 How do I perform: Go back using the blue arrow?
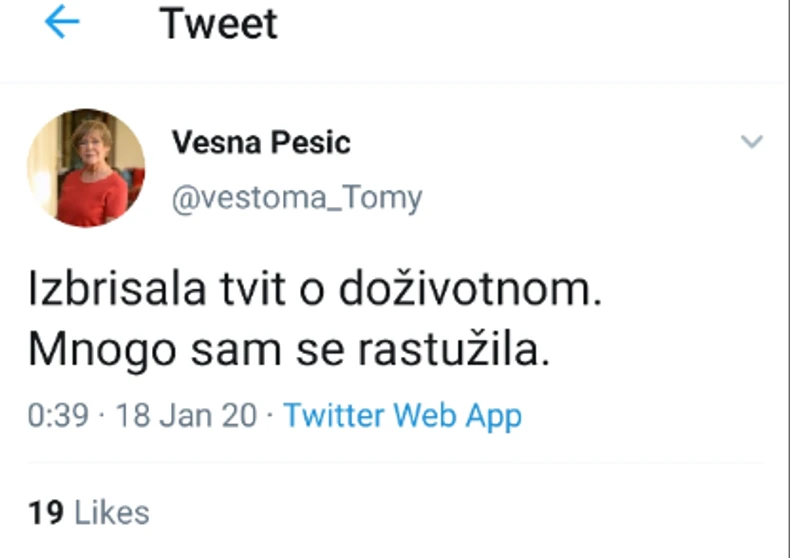pyautogui.click(x=62, y=24)
